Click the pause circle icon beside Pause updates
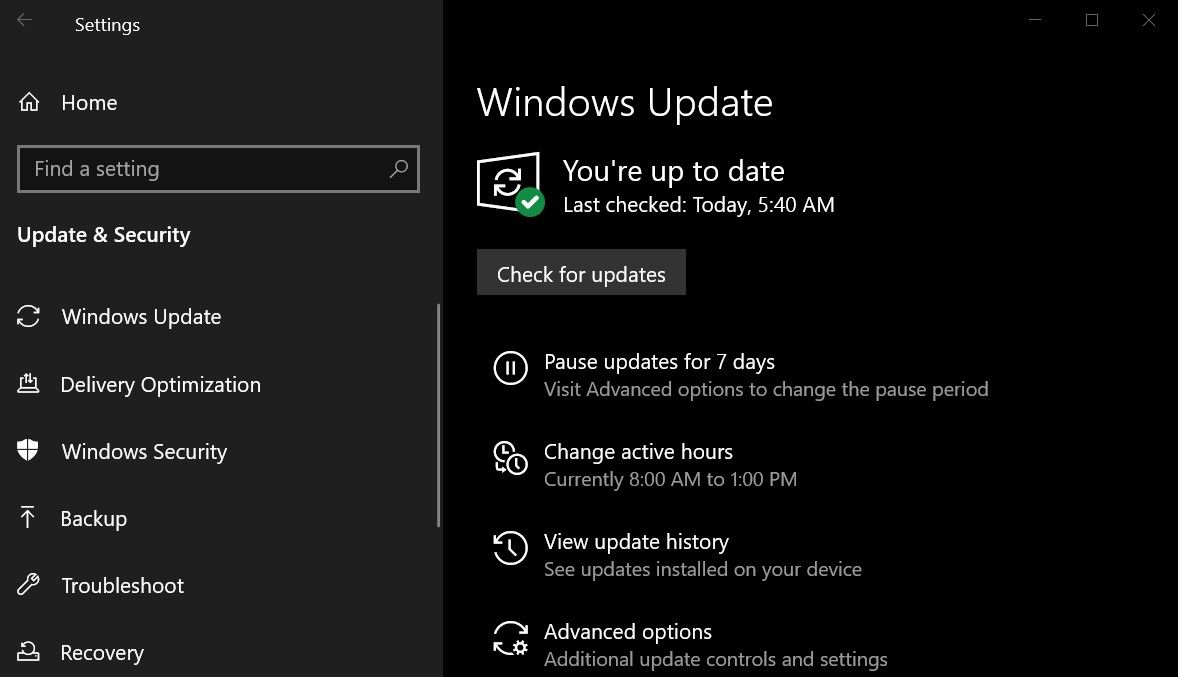Image resolution: width=1178 pixels, height=677 pixels. (x=511, y=369)
